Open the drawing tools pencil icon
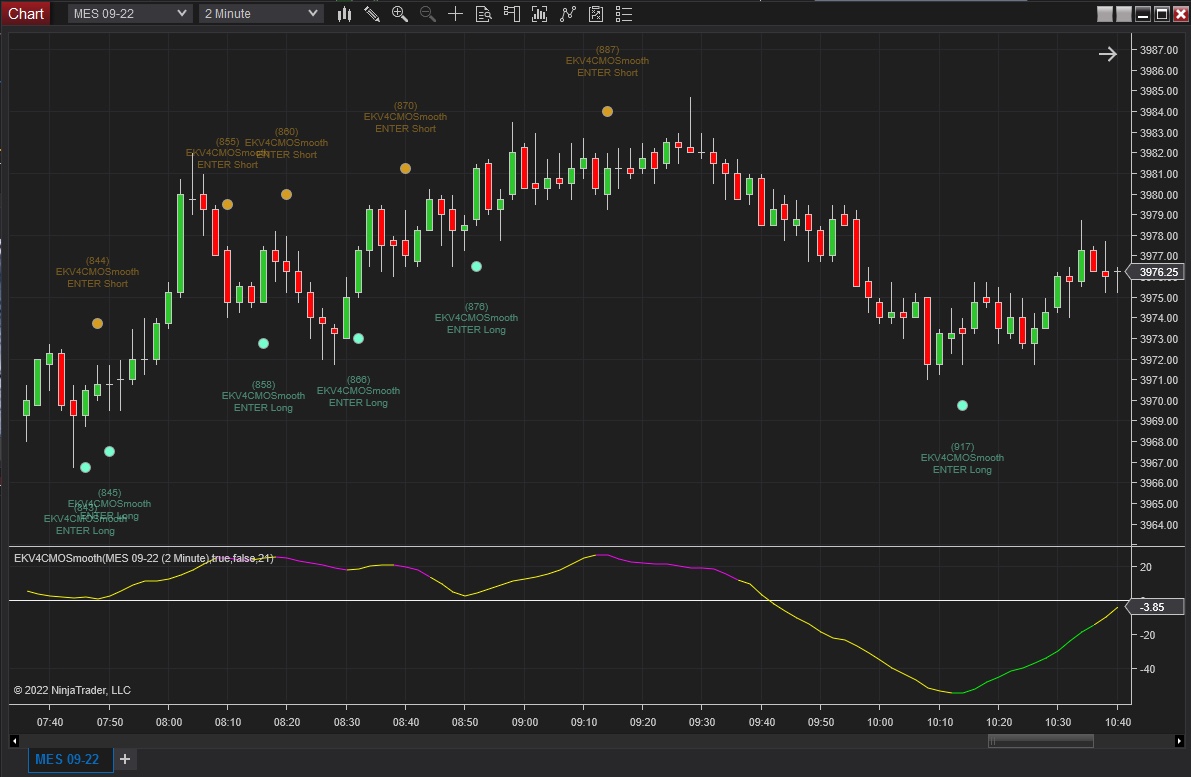 point(371,14)
